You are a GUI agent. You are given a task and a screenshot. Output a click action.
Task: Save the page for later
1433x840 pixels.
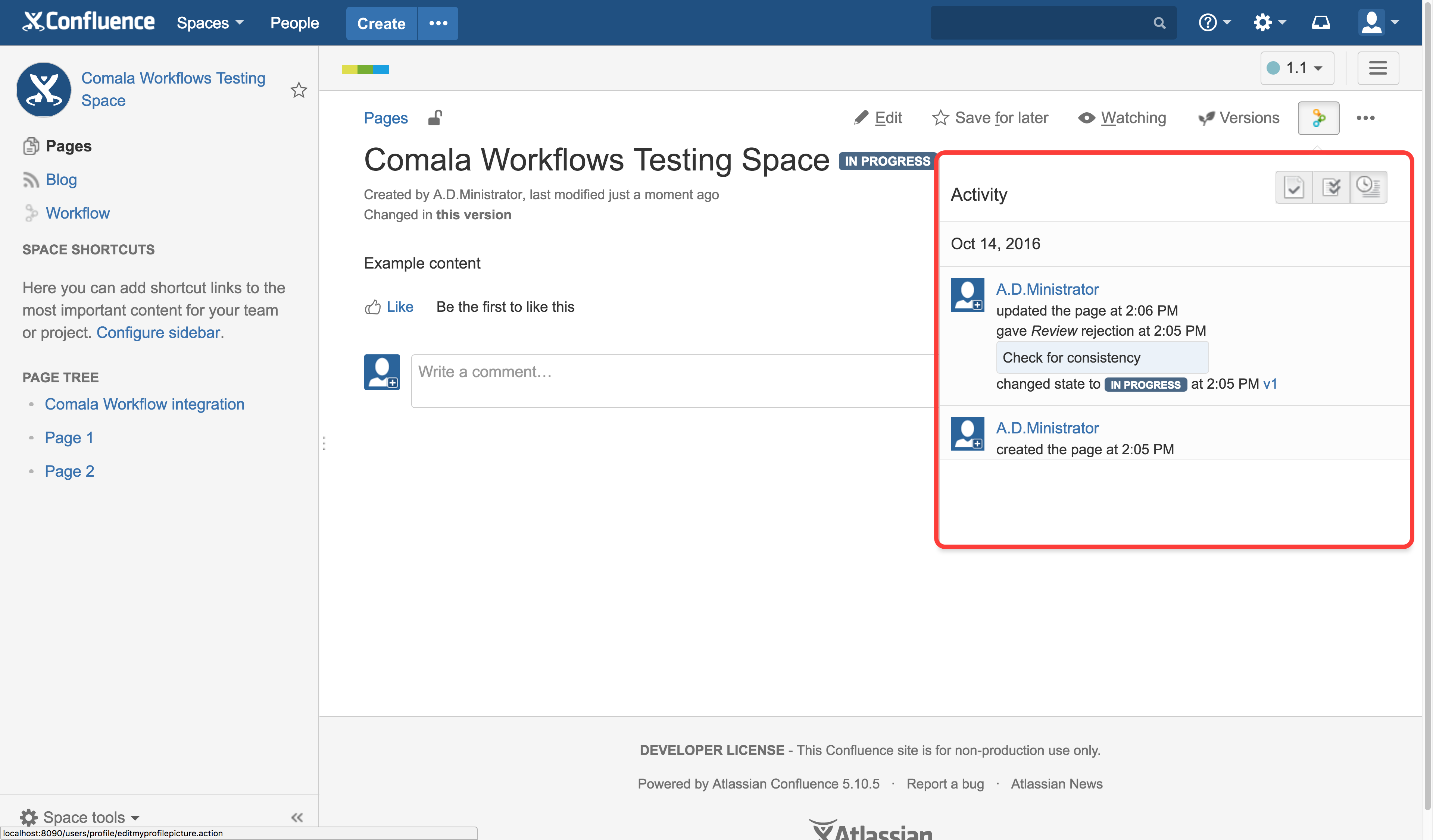click(x=990, y=117)
